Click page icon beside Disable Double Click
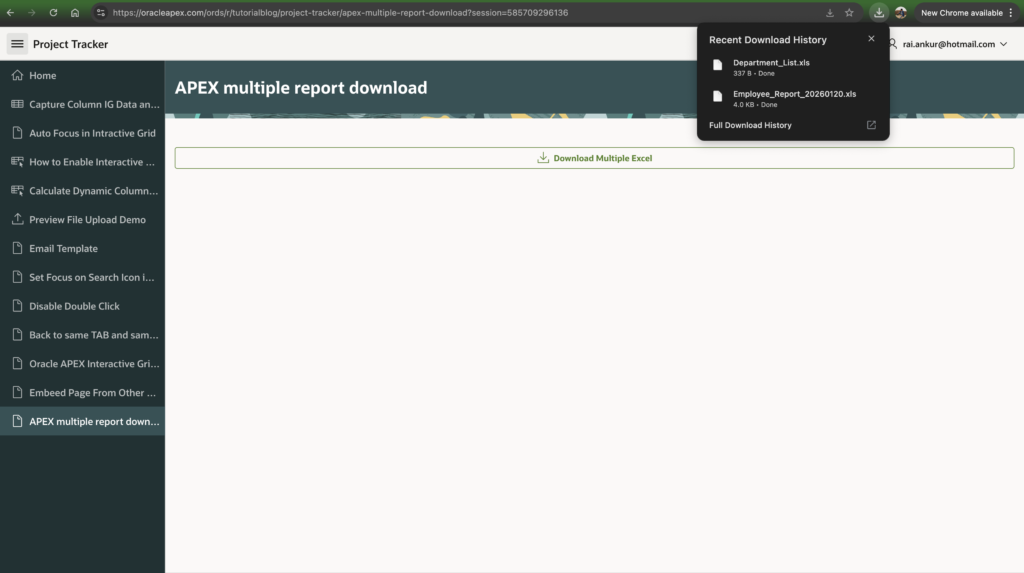The height and width of the screenshot is (573, 1024). click(x=17, y=306)
